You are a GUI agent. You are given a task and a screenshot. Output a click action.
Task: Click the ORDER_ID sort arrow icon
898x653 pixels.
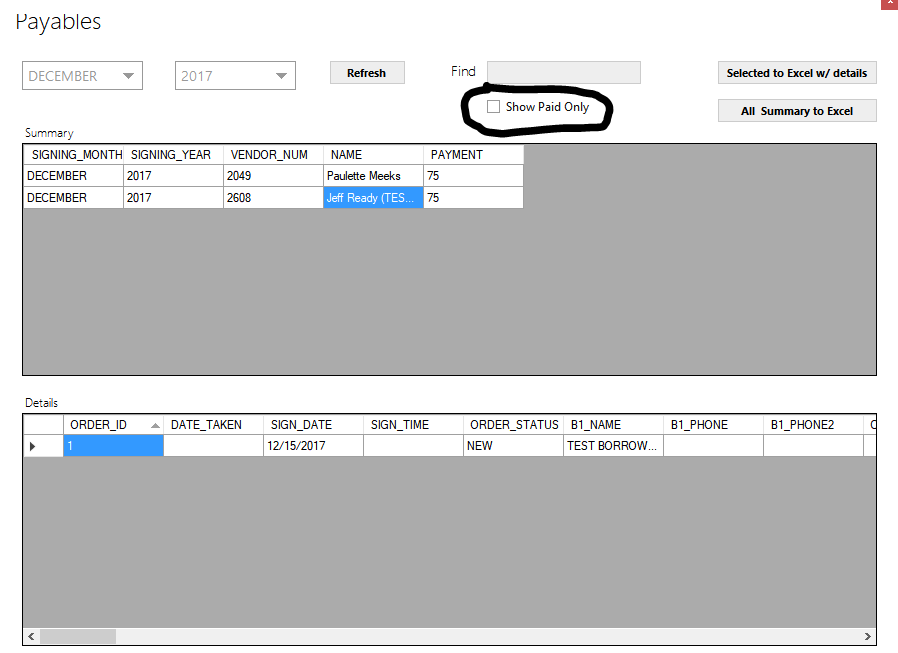coord(155,425)
